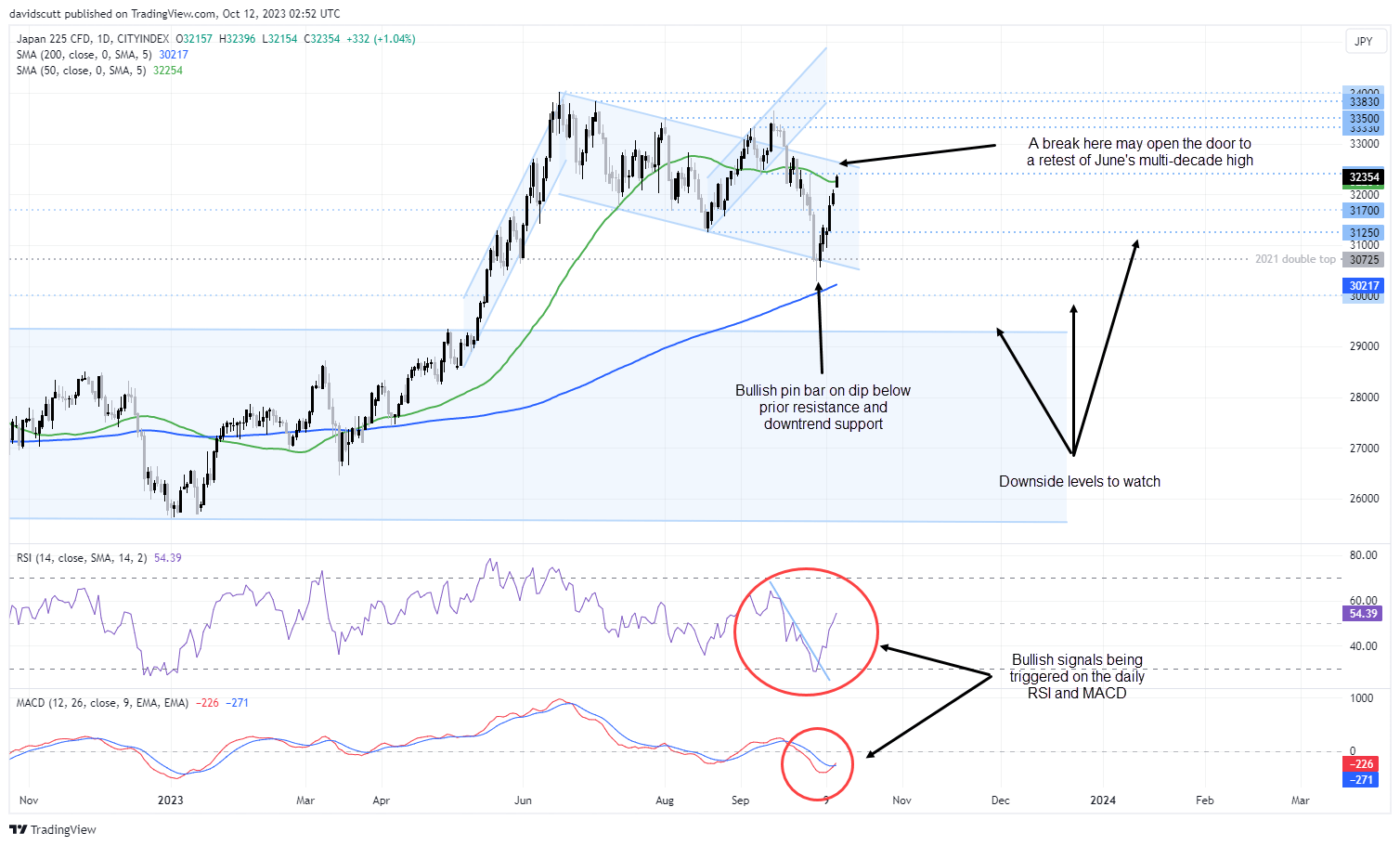Select the SMA 200 indicator legend

pyautogui.click(x=102, y=55)
